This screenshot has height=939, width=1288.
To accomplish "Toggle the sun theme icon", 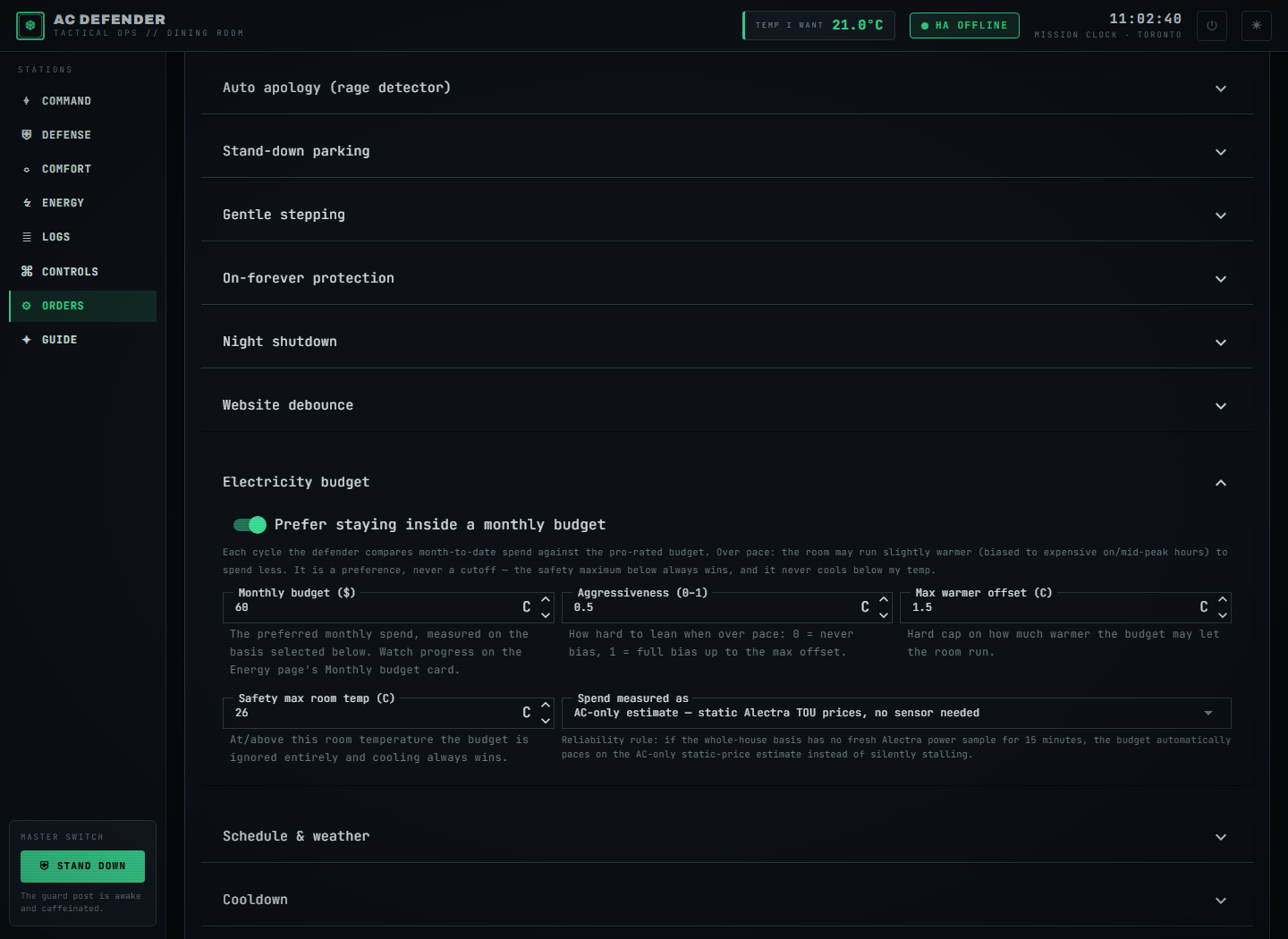I will [1257, 26].
